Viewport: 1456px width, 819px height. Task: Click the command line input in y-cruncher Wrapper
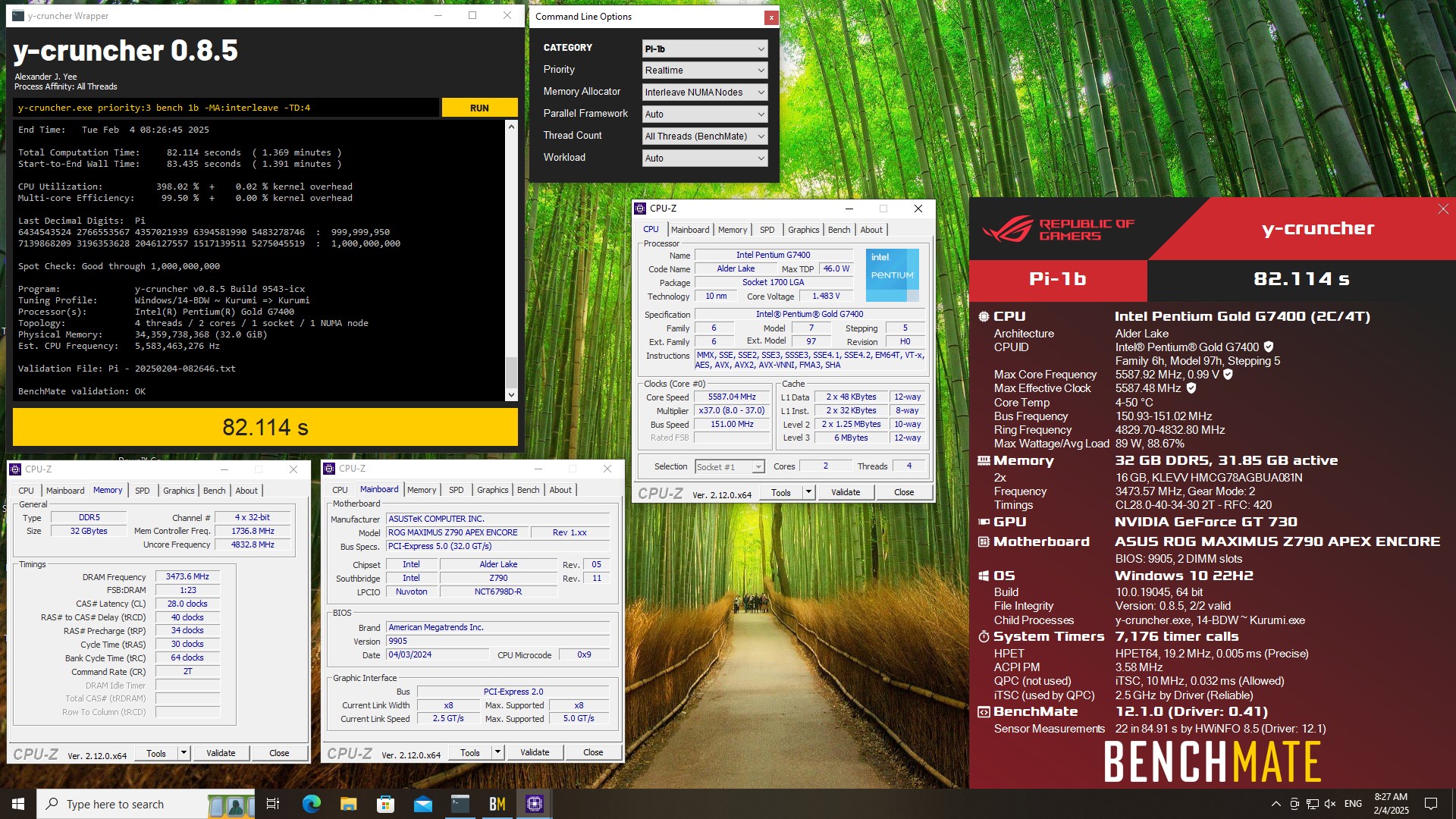point(226,108)
